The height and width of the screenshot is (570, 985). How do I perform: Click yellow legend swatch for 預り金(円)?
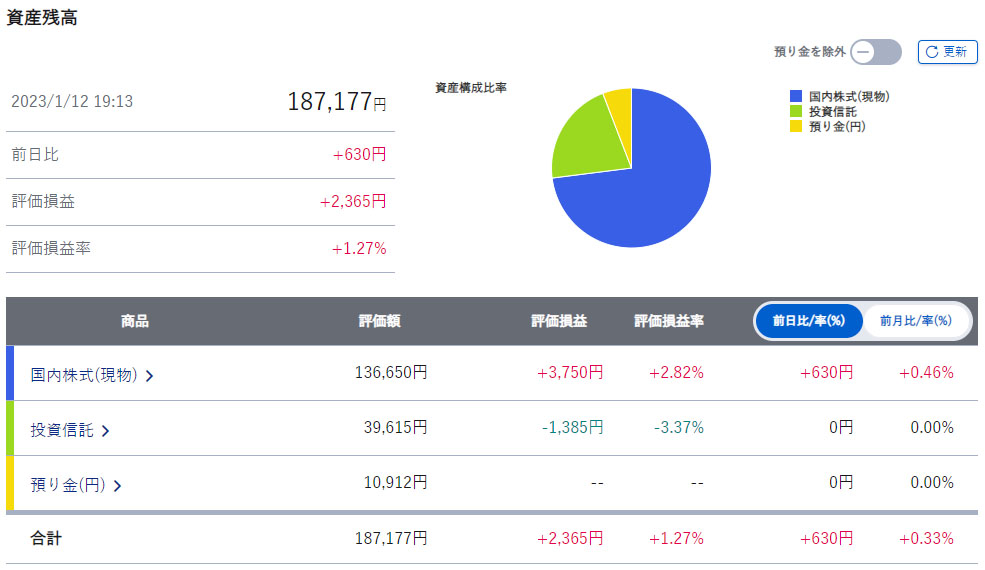tap(796, 126)
